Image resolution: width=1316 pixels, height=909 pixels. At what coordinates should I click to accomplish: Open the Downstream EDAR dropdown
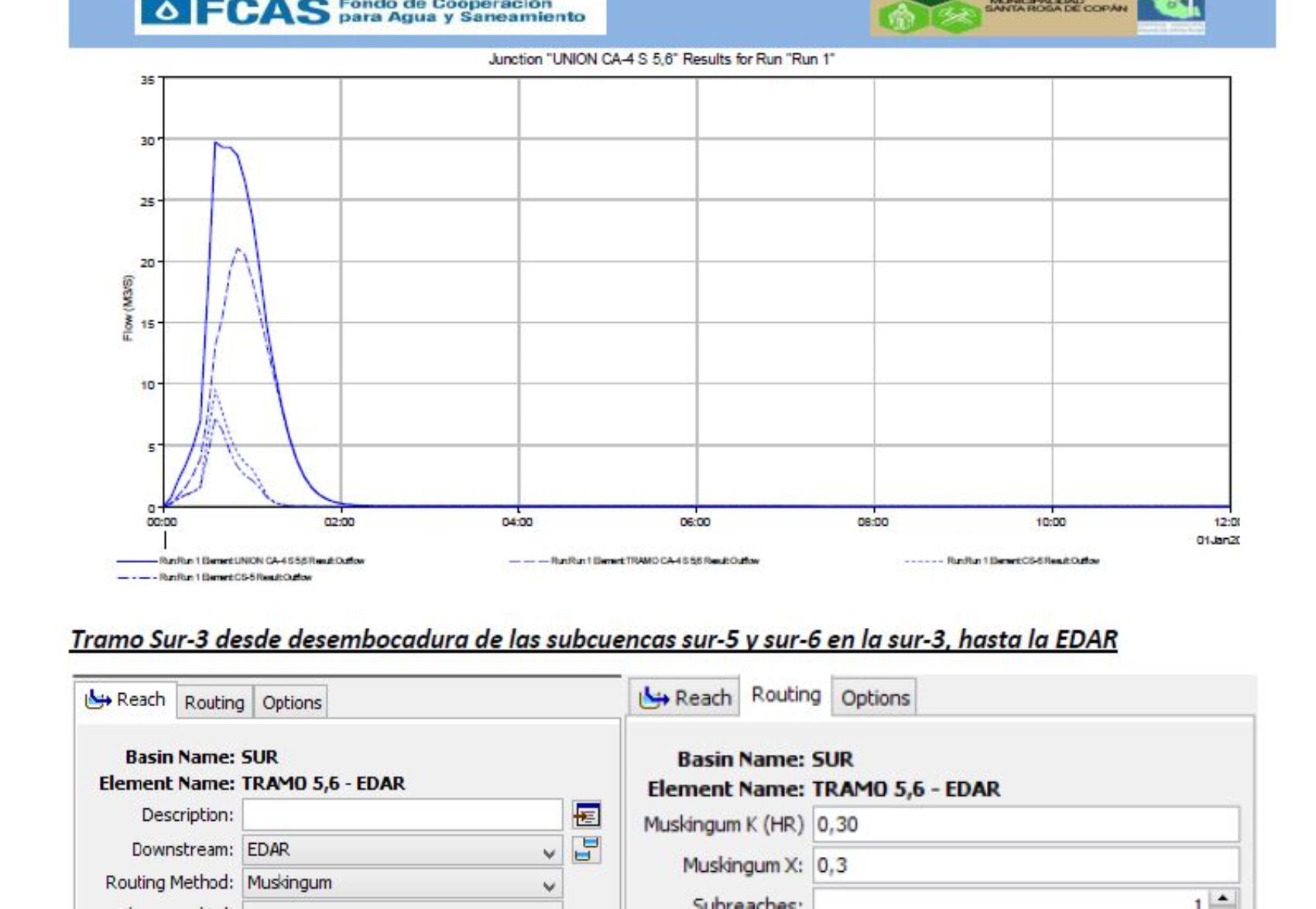(548, 852)
